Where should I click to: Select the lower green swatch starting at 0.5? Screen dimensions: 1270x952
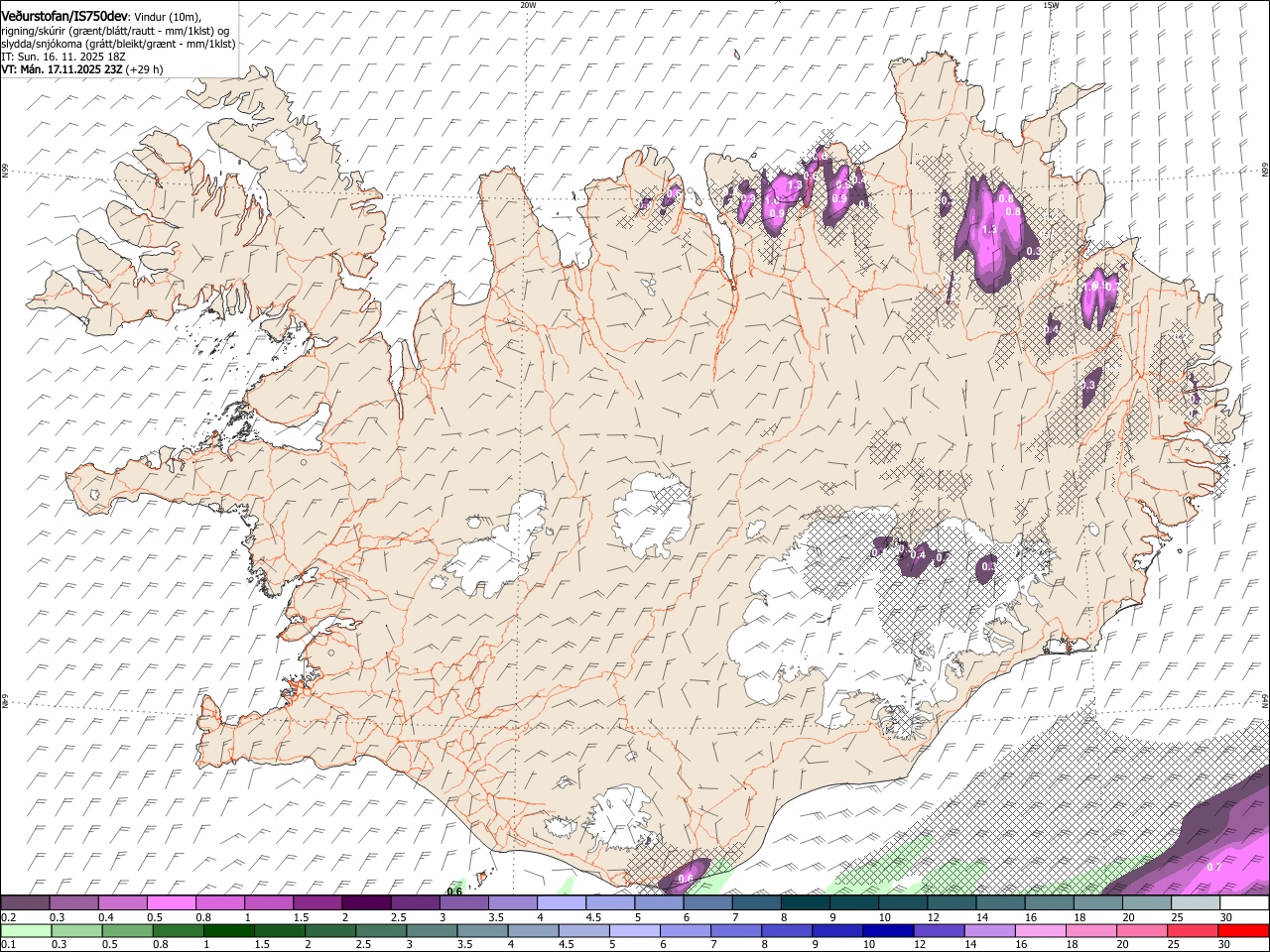(x=128, y=930)
